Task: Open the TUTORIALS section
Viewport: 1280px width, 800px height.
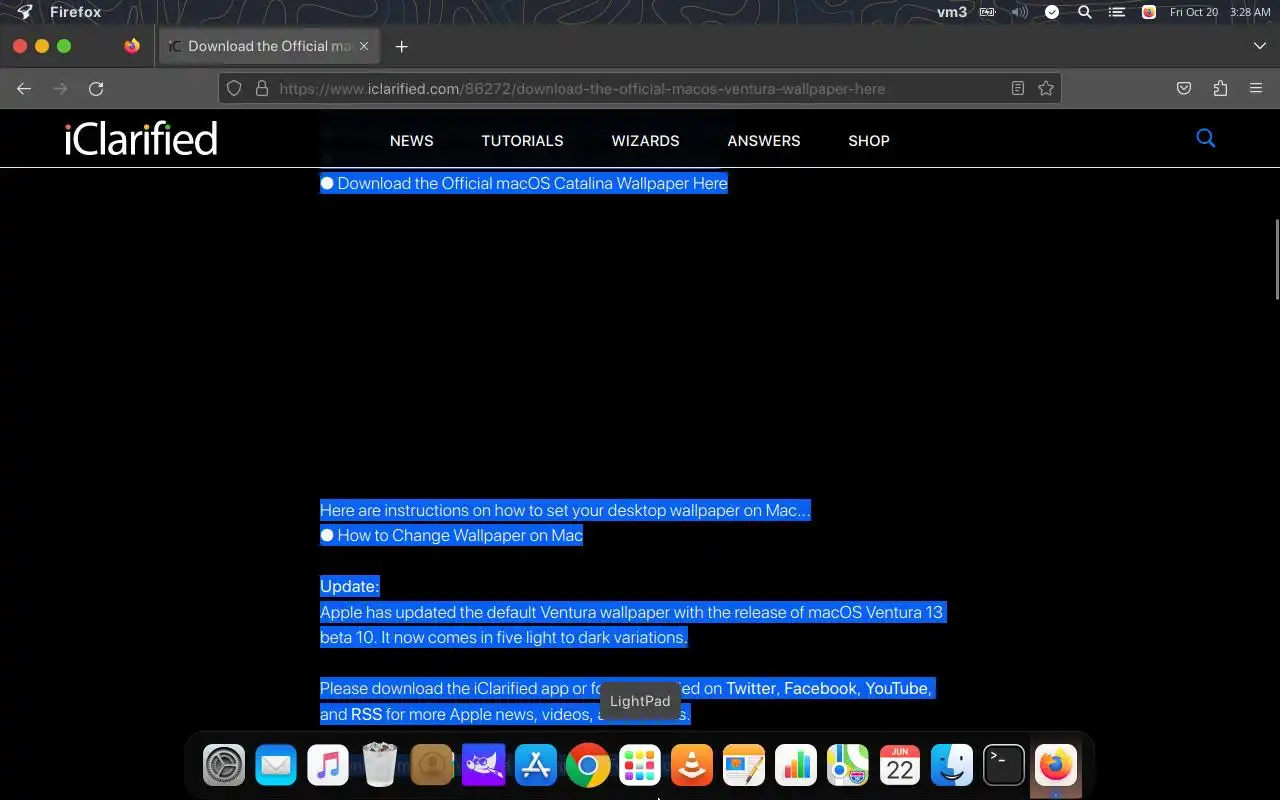Action: point(522,141)
